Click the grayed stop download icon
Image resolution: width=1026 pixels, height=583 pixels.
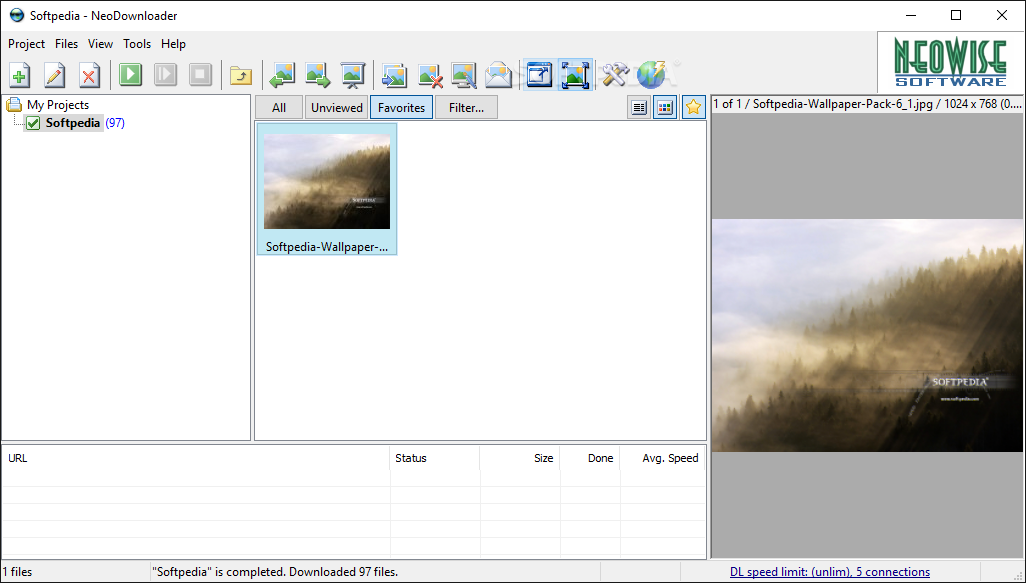click(x=200, y=75)
